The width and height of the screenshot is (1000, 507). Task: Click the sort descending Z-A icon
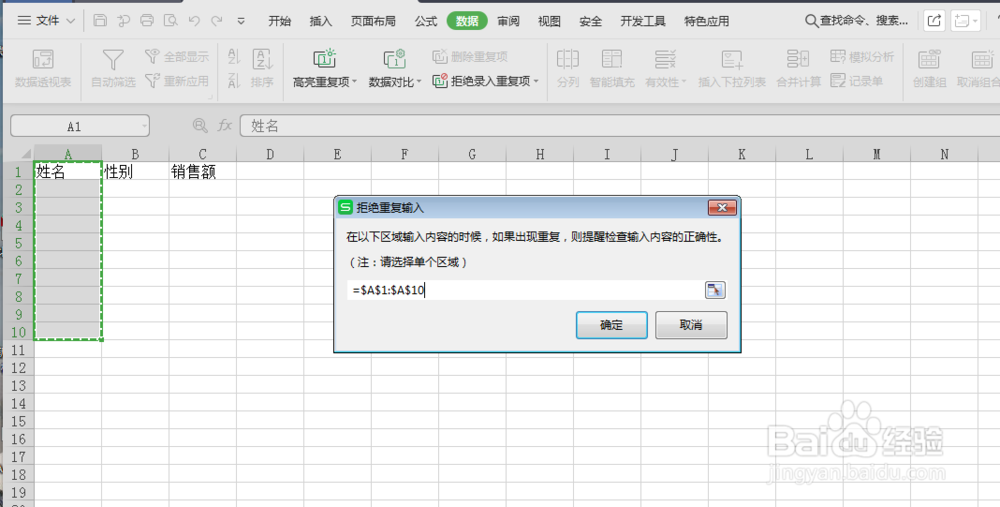click(x=233, y=81)
